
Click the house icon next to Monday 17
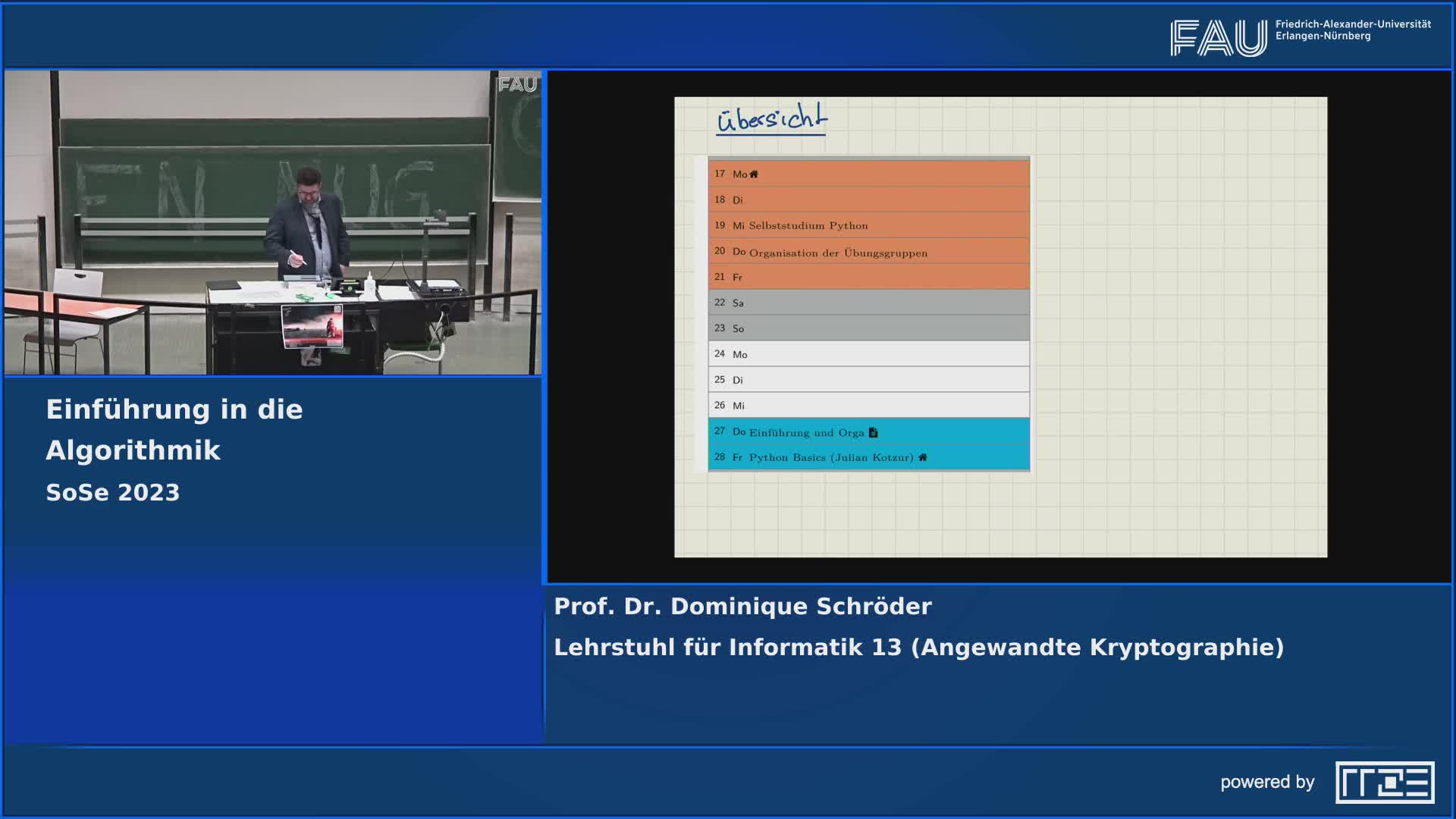pos(753,174)
